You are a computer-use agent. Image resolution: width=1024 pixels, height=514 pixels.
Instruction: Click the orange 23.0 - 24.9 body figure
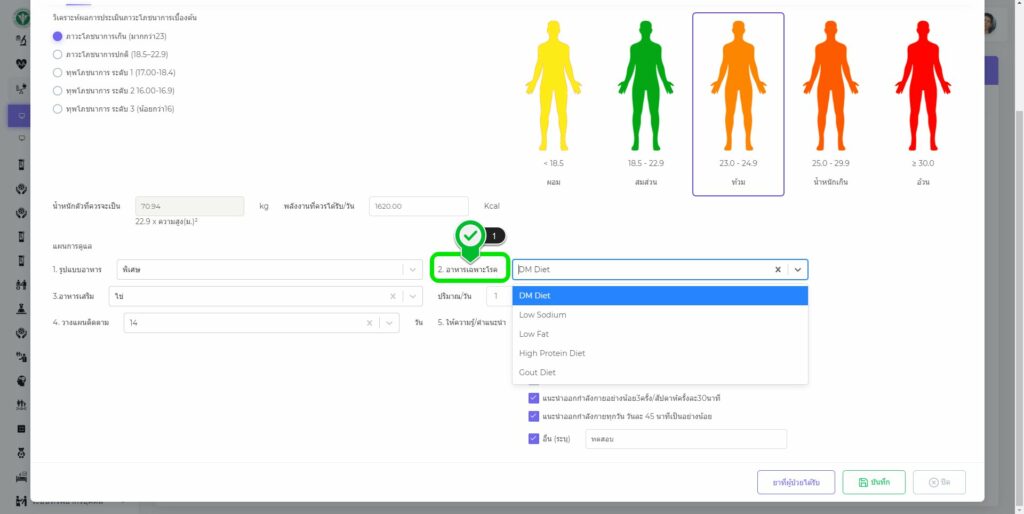[738, 85]
